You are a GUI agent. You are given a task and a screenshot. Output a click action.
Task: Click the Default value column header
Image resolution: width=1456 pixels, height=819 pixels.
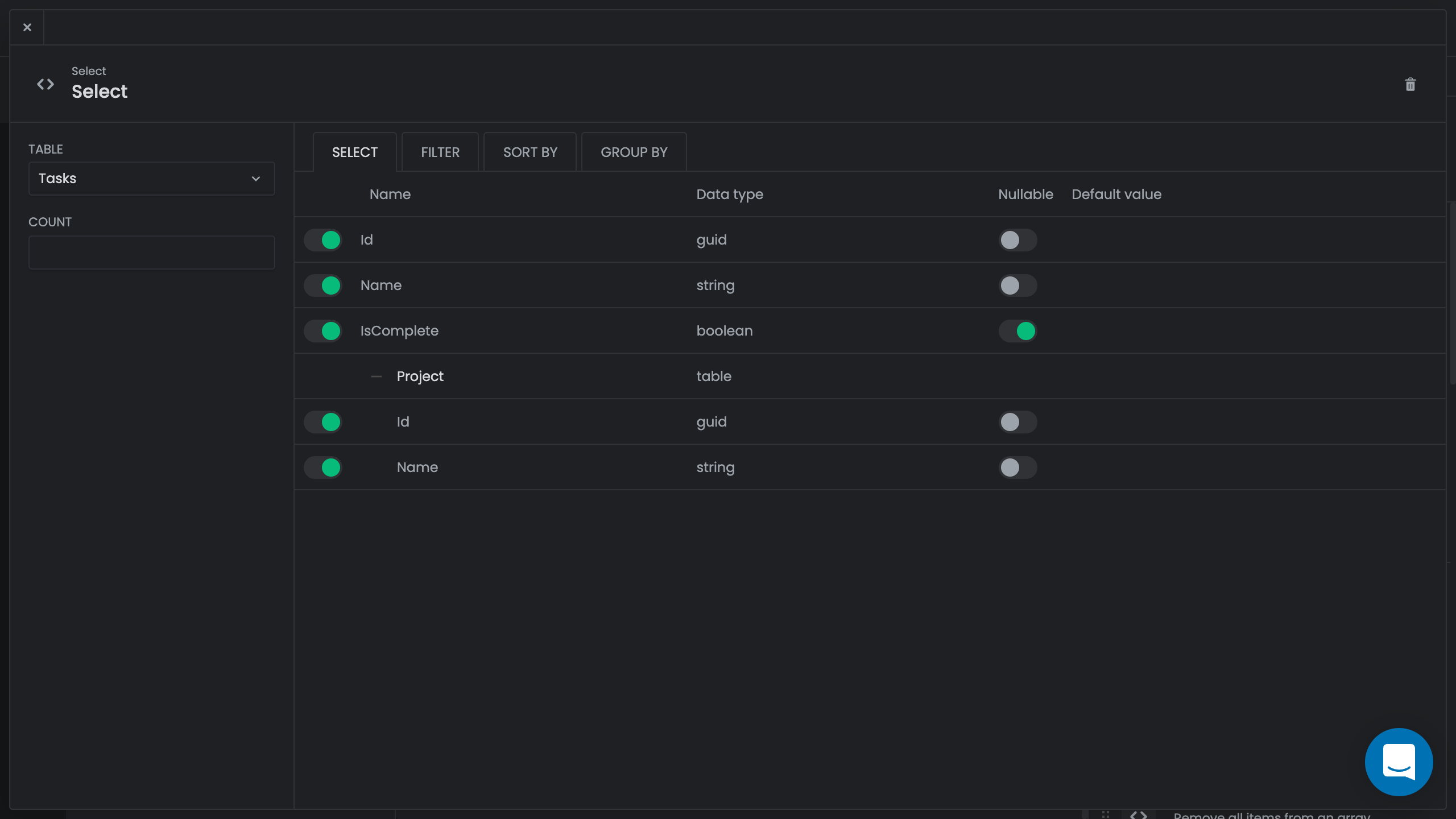[x=1116, y=195]
